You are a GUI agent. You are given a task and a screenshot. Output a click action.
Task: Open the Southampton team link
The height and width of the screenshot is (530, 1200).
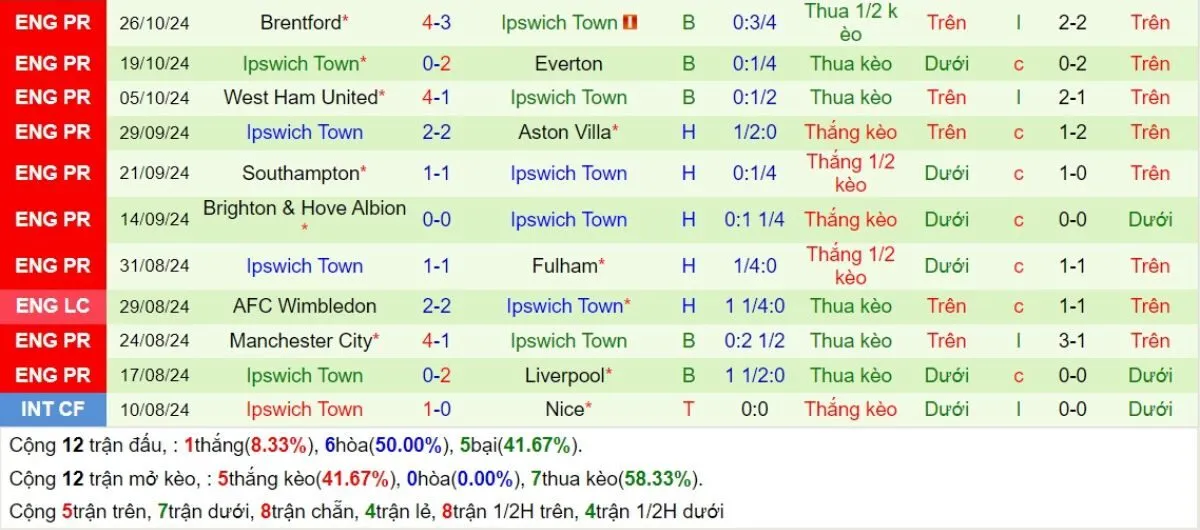pos(300,173)
